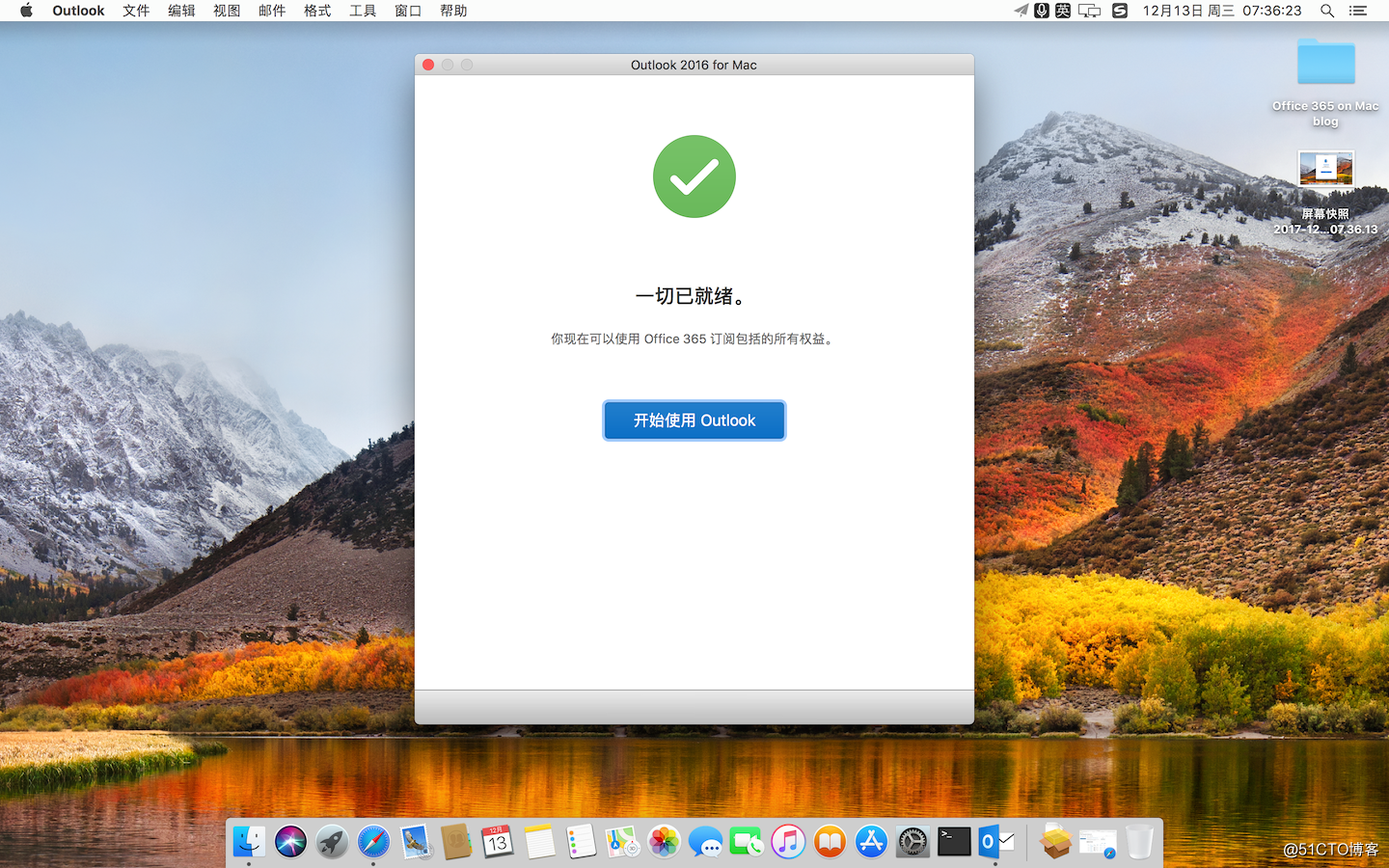The image size is (1389, 868).
Task: Click the date and time in menu bar
Action: [x=1222, y=11]
